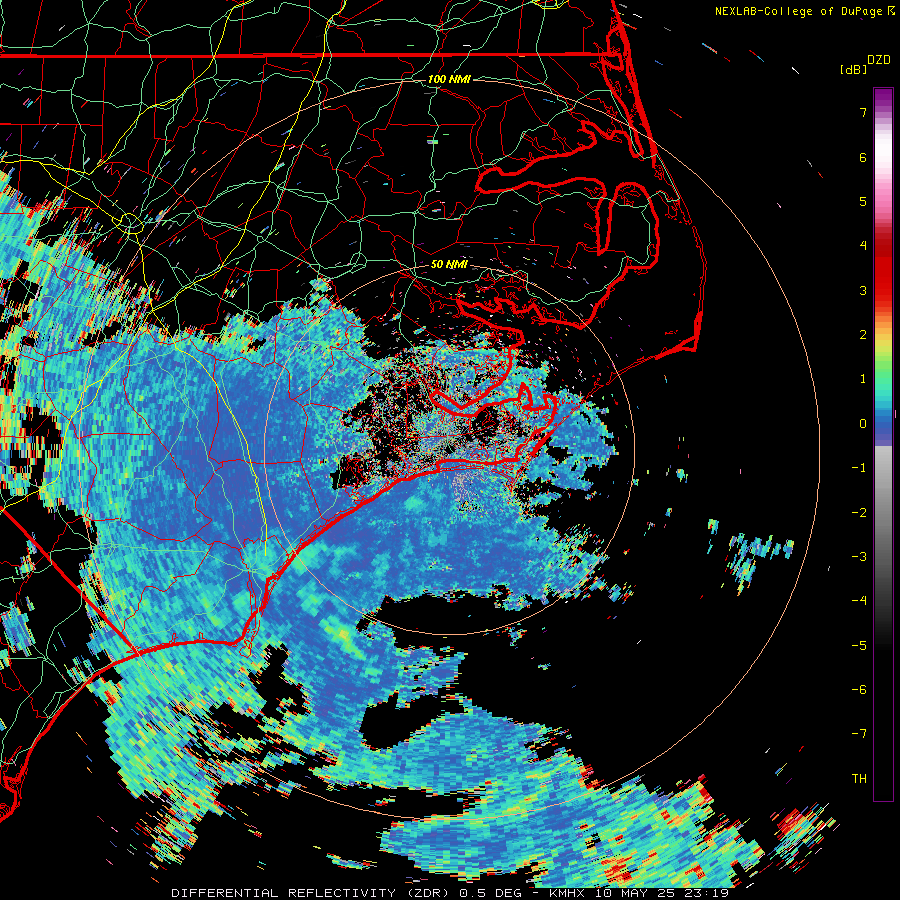Click the scale value 2
The height and width of the screenshot is (900, 900).
(x=863, y=335)
